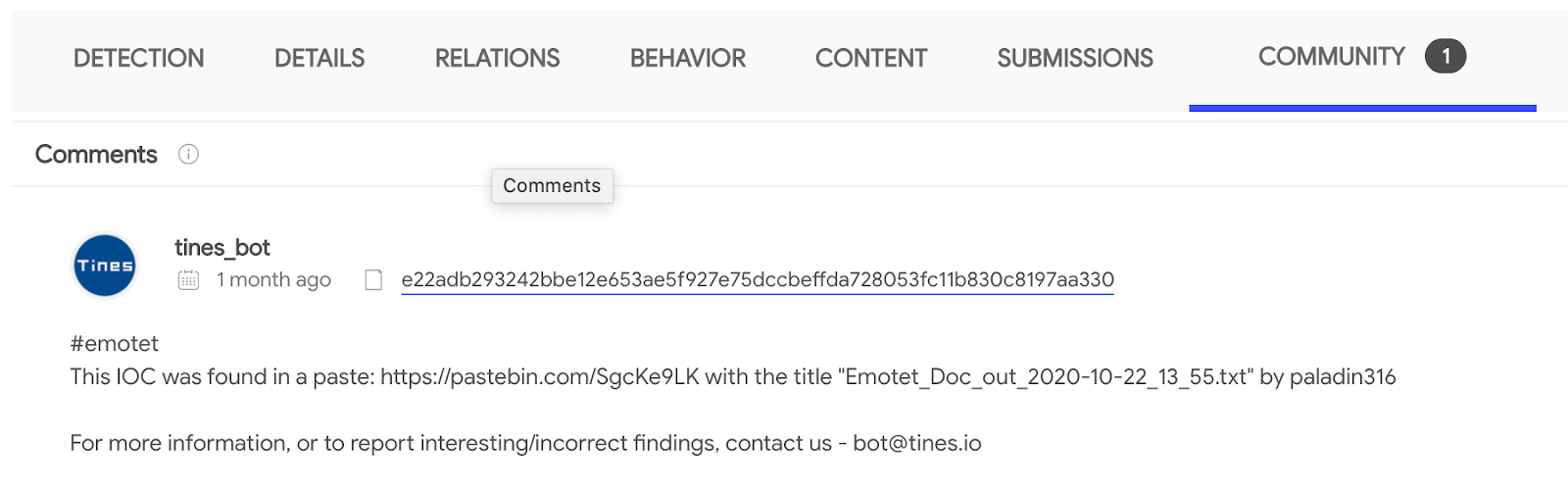Click the #emotet hashtag

[115, 344]
